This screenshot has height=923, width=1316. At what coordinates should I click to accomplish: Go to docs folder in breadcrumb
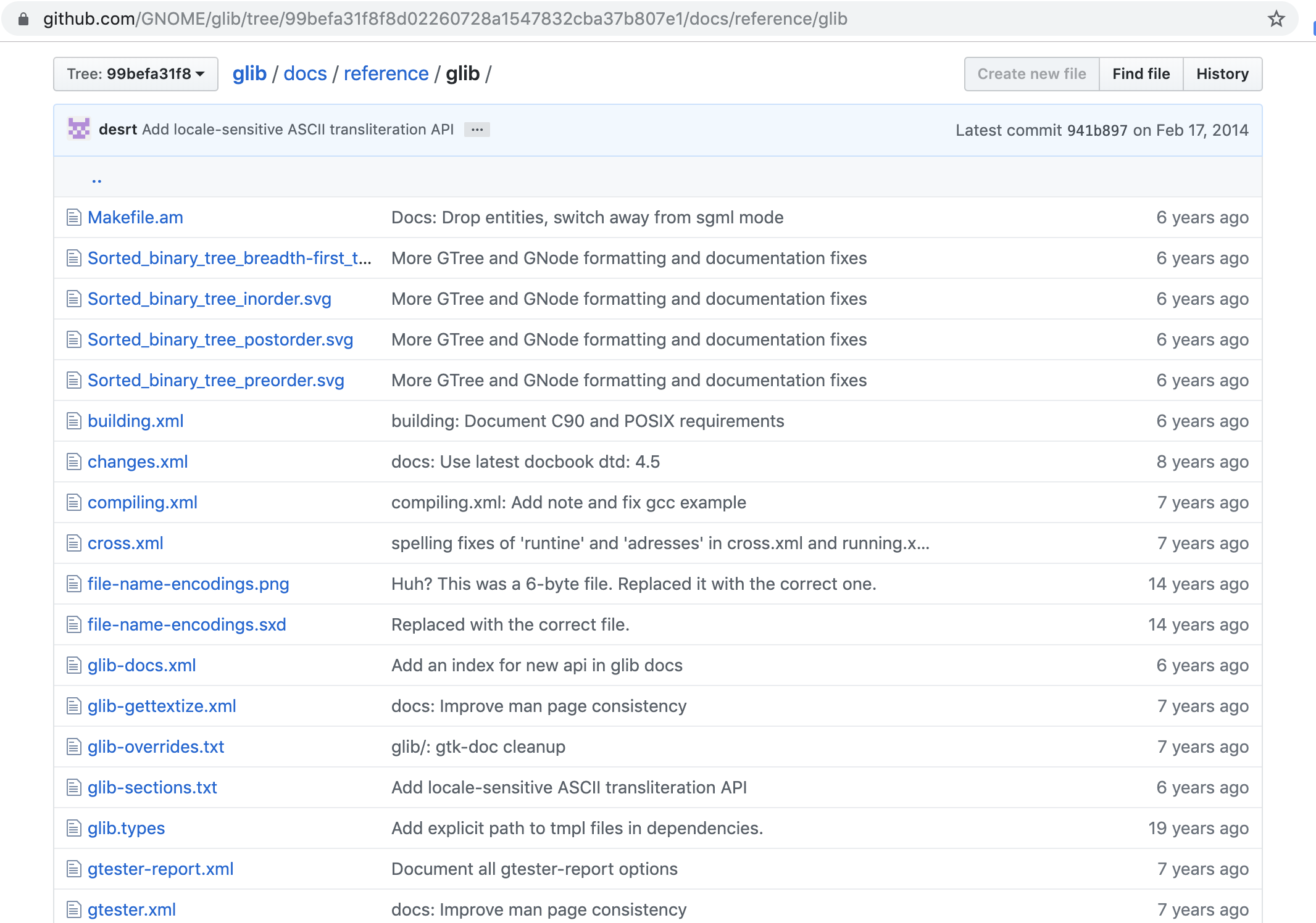[305, 74]
